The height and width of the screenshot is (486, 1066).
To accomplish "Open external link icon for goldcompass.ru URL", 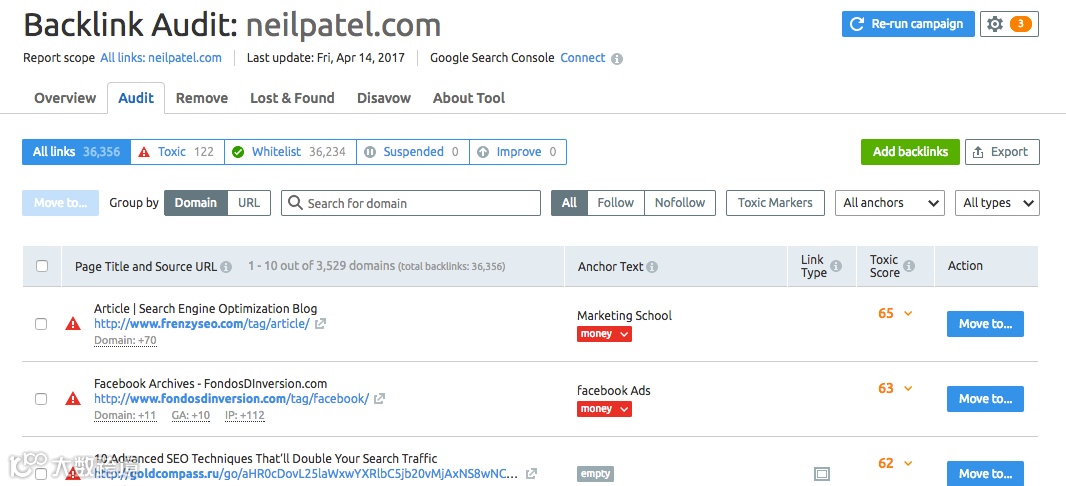I will (x=532, y=473).
